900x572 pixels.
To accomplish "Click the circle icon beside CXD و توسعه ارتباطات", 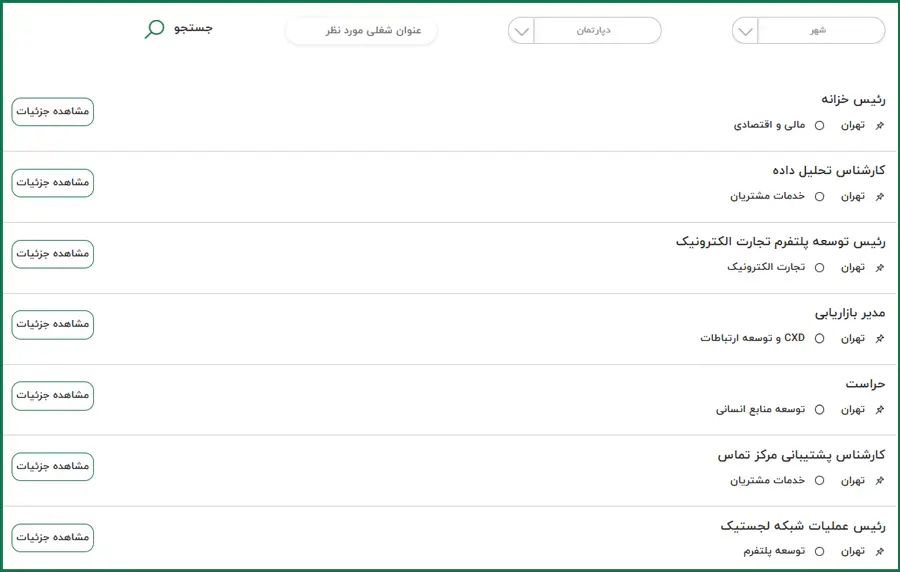I will pos(820,339).
